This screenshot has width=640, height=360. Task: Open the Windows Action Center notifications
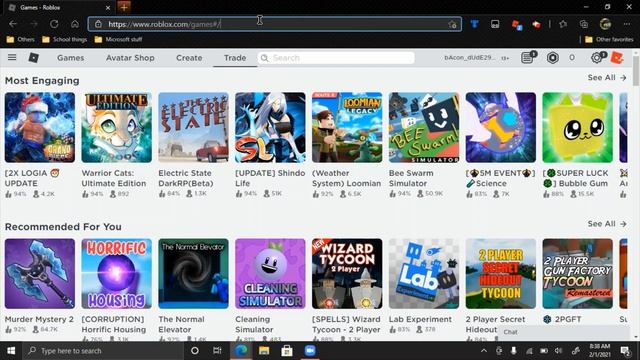tap(625, 351)
